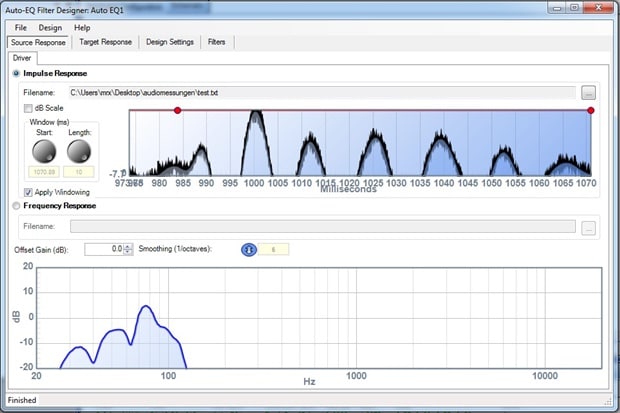Select the Driver sub-tab

22,58
